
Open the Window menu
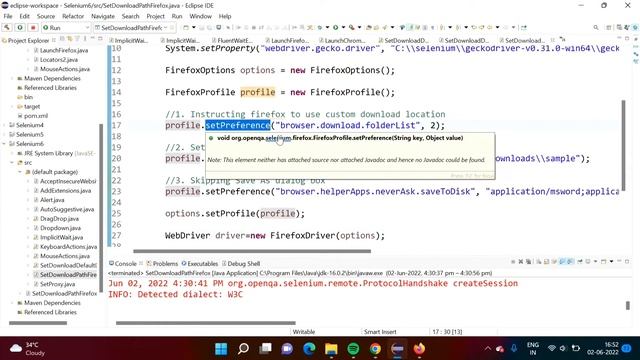(200, 16)
